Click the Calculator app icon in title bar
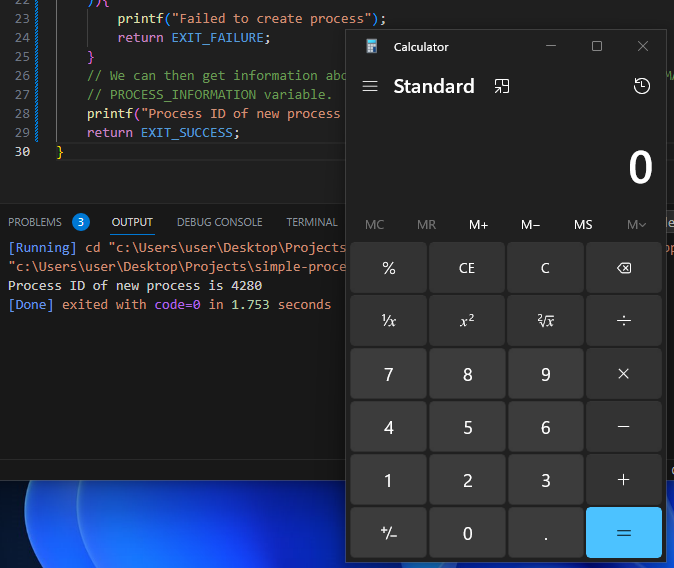The width and height of the screenshot is (674, 568). (x=371, y=46)
